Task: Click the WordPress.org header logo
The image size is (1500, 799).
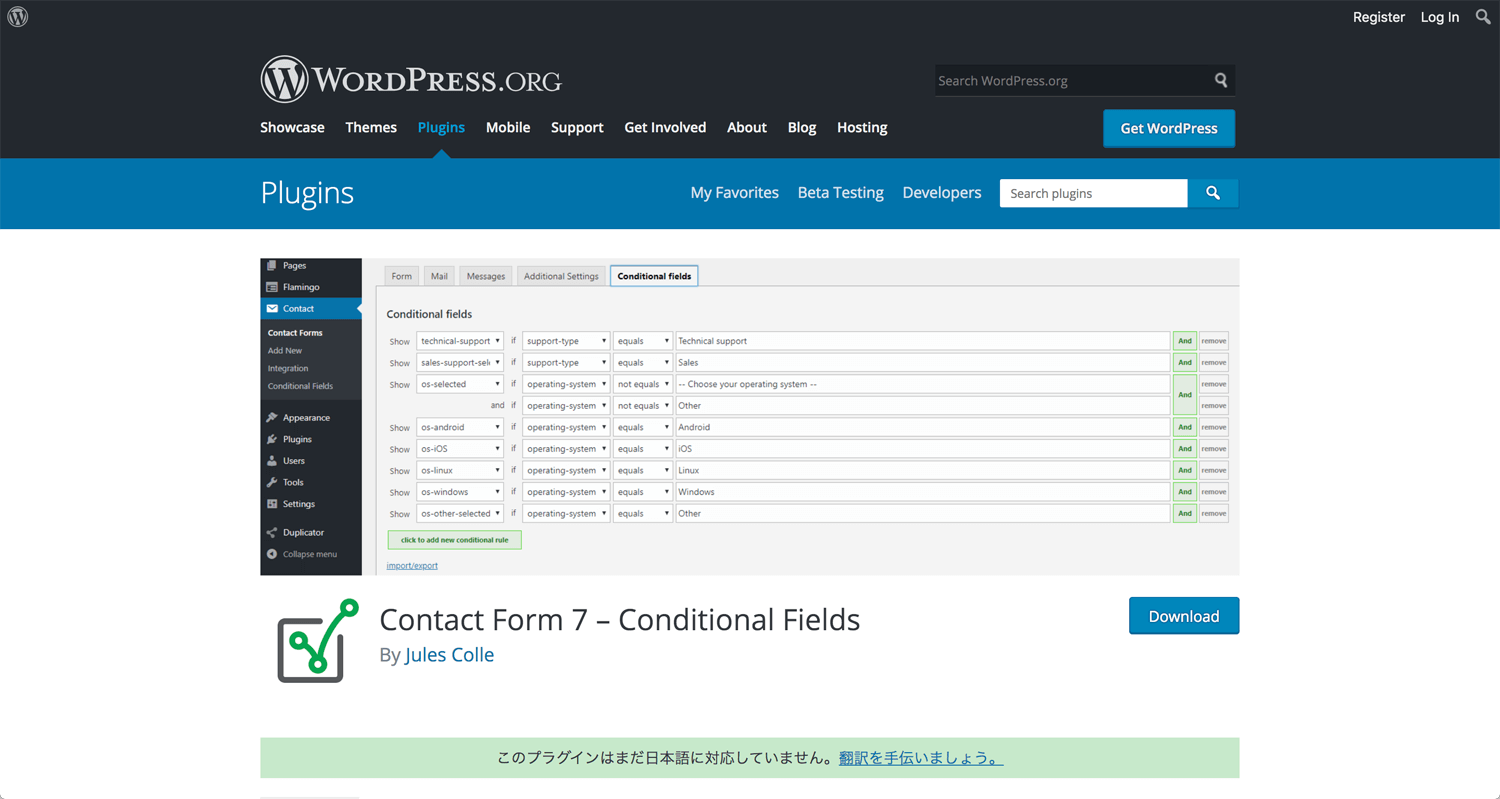Action: pos(411,79)
